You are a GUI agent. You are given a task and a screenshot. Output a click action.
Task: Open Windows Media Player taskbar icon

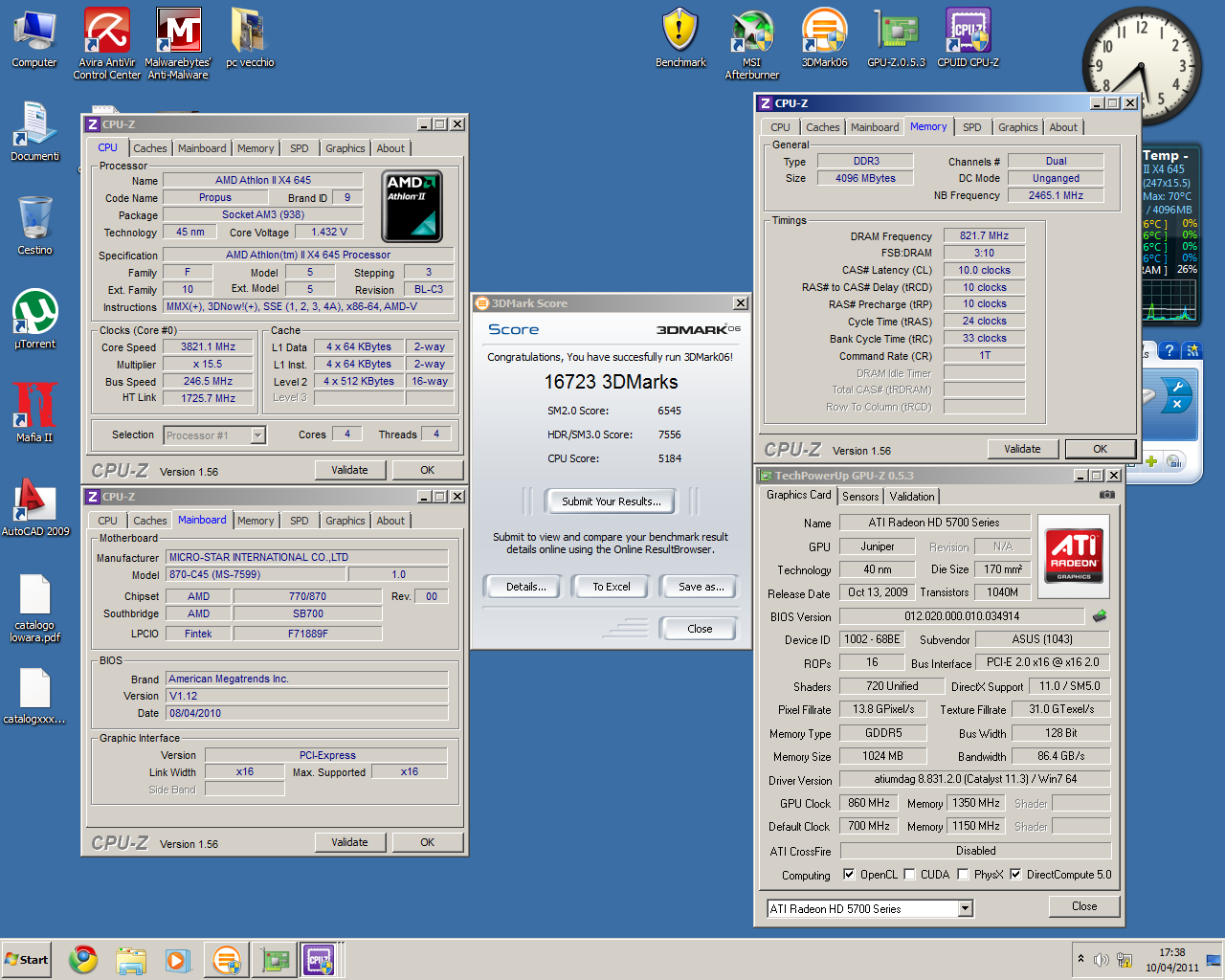(178, 959)
